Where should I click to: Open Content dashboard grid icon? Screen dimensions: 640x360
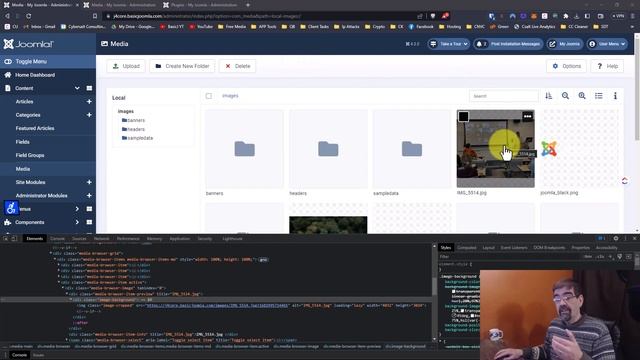pos(89,88)
